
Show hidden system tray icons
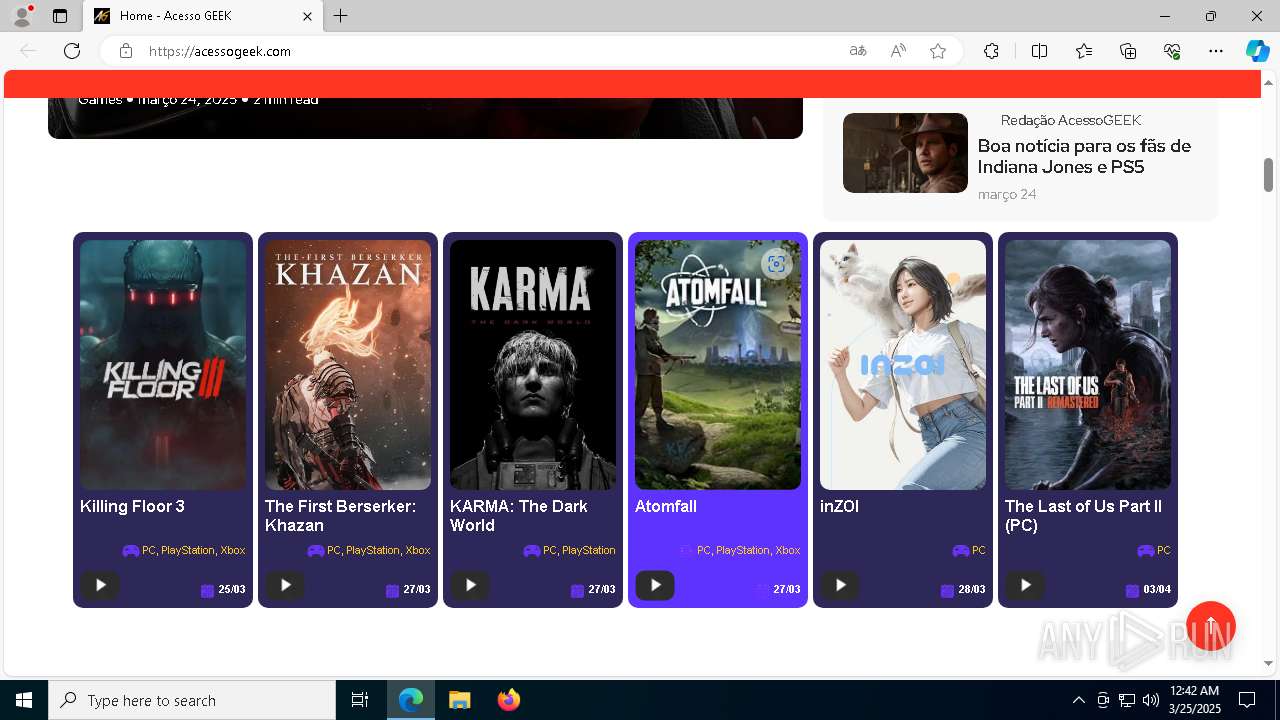click(x=1078, y=700)
